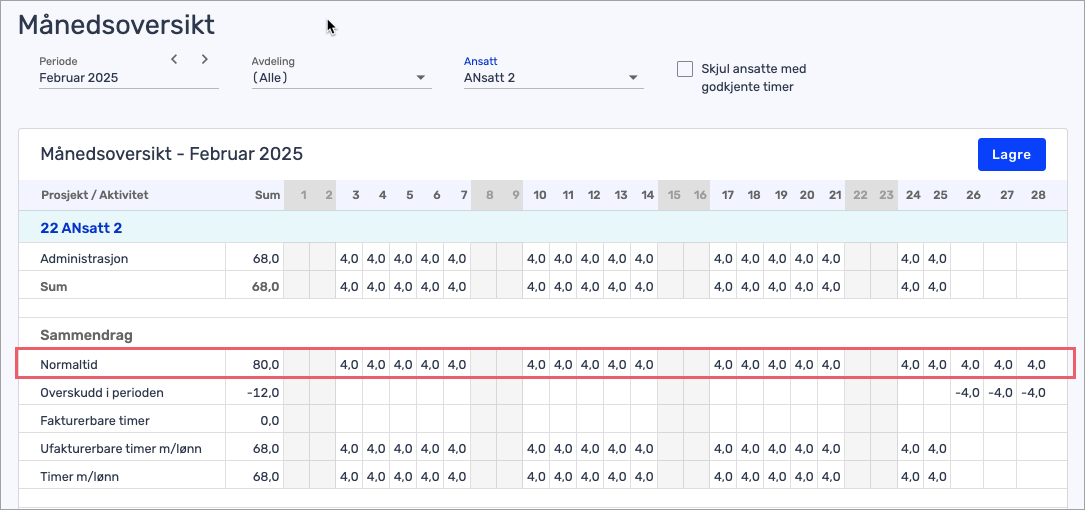Open the 22 ANsatt 2 employee link
This screenshot has width=1085, height=510.
point(82,228)
